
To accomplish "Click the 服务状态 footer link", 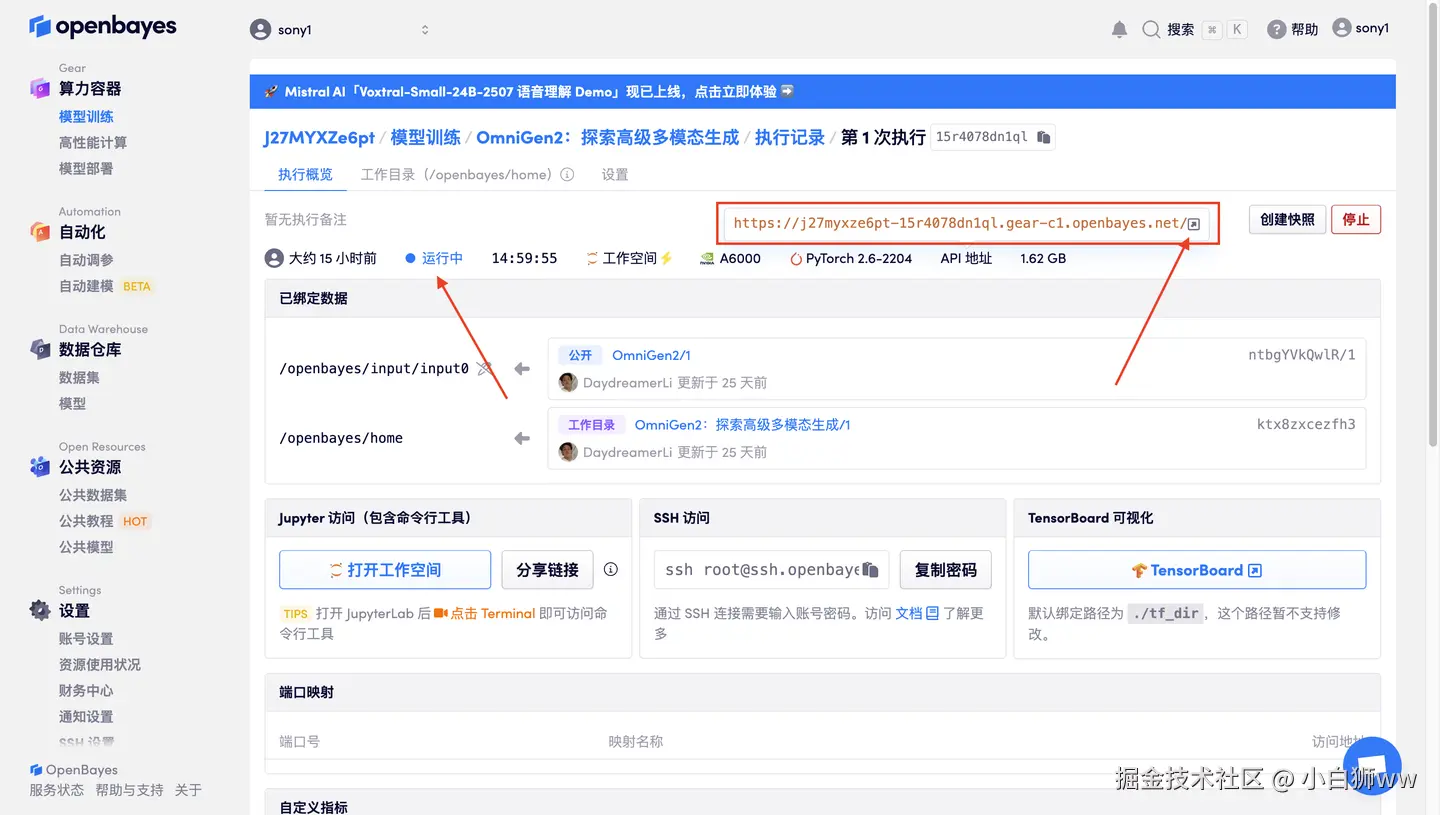I will click(57, 790).
